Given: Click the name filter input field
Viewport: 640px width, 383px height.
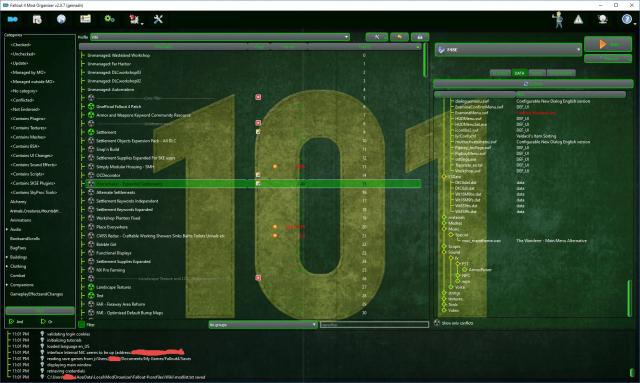Looking at the screenshot, I should coord(374,325).
